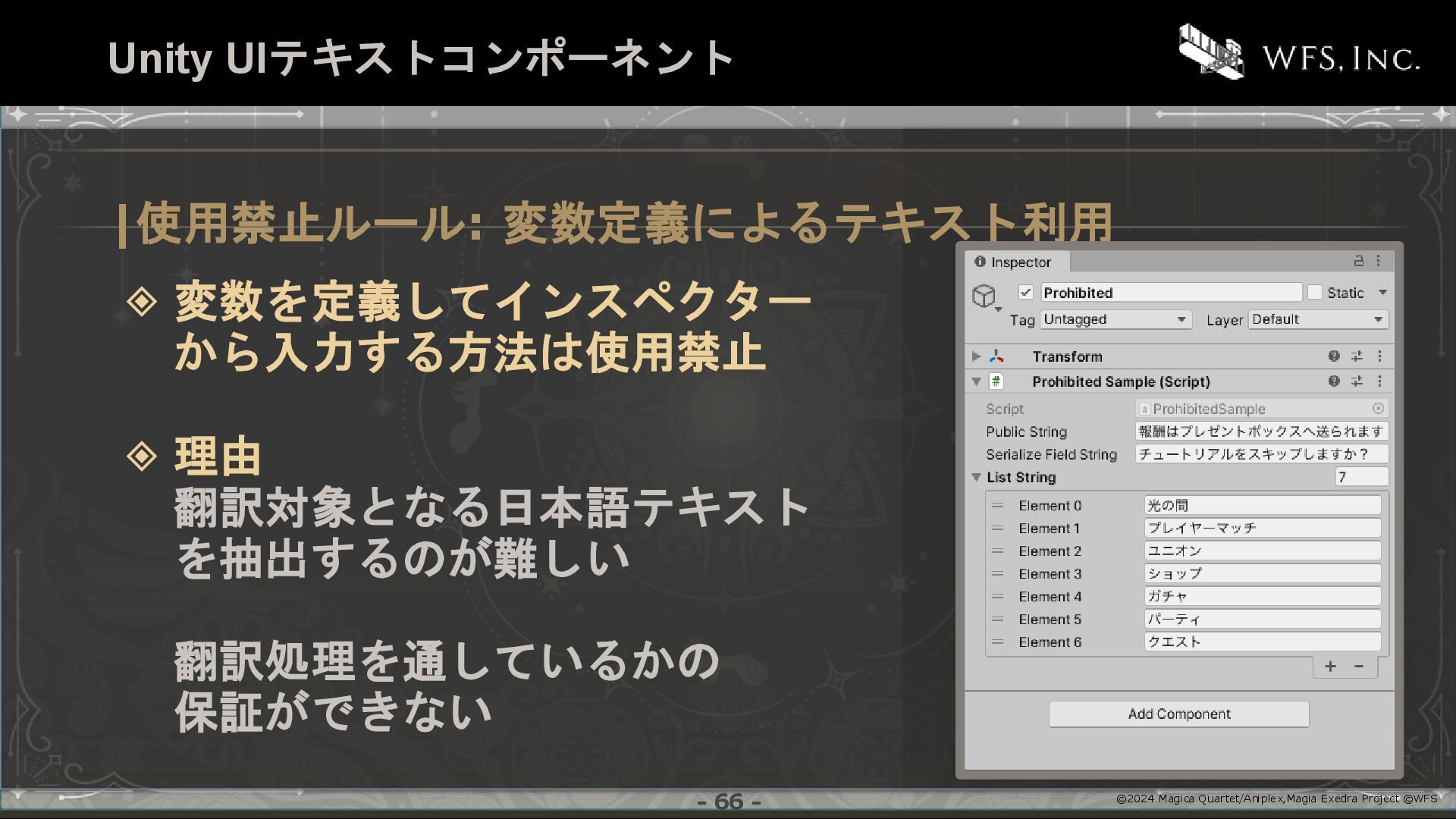Click the List String label
Image resolution: width=1456 pixels, height=819 pixels.
pos(1021,477)
